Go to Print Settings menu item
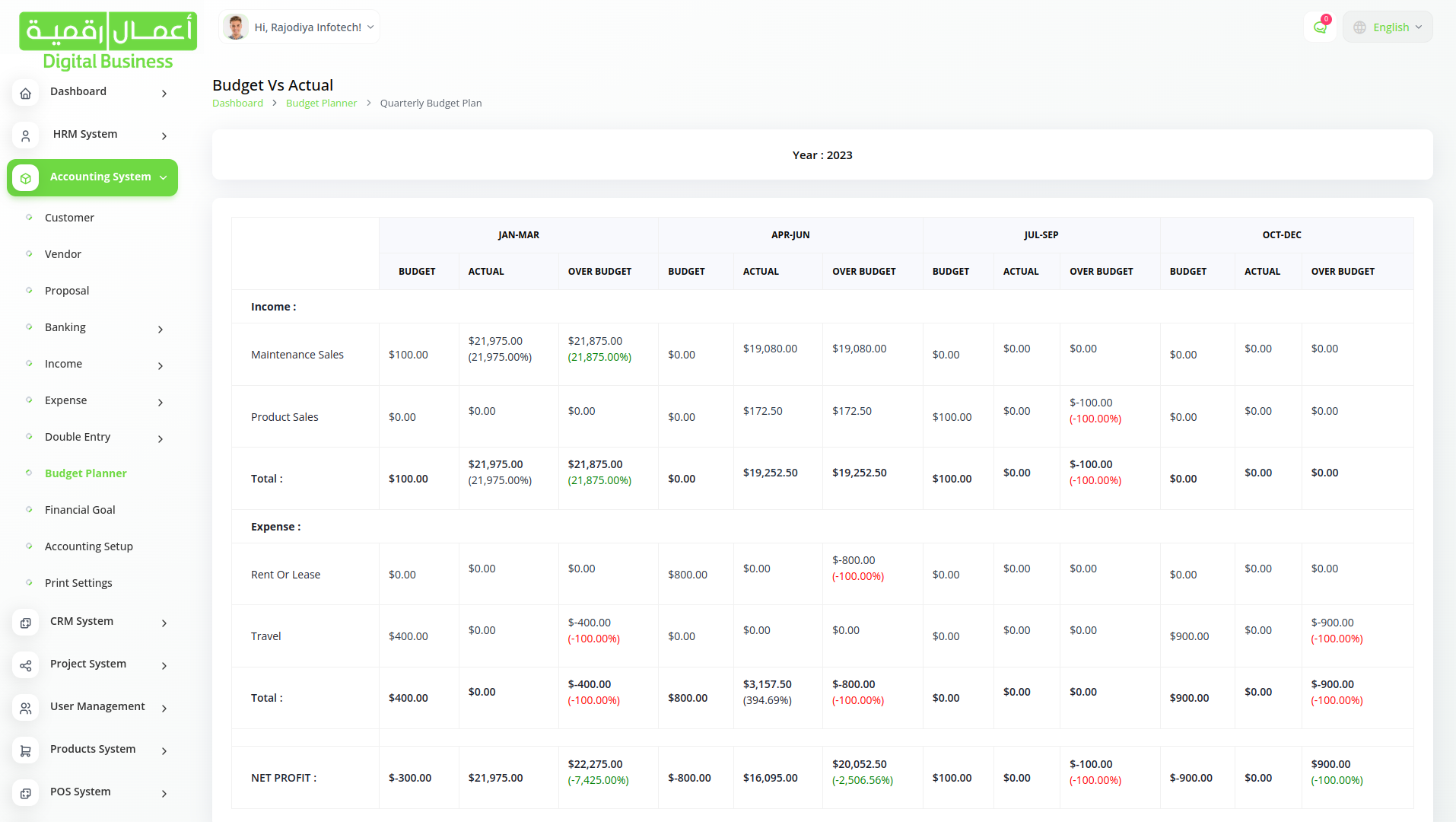The image size is (1456, 822). click(78, 583)
